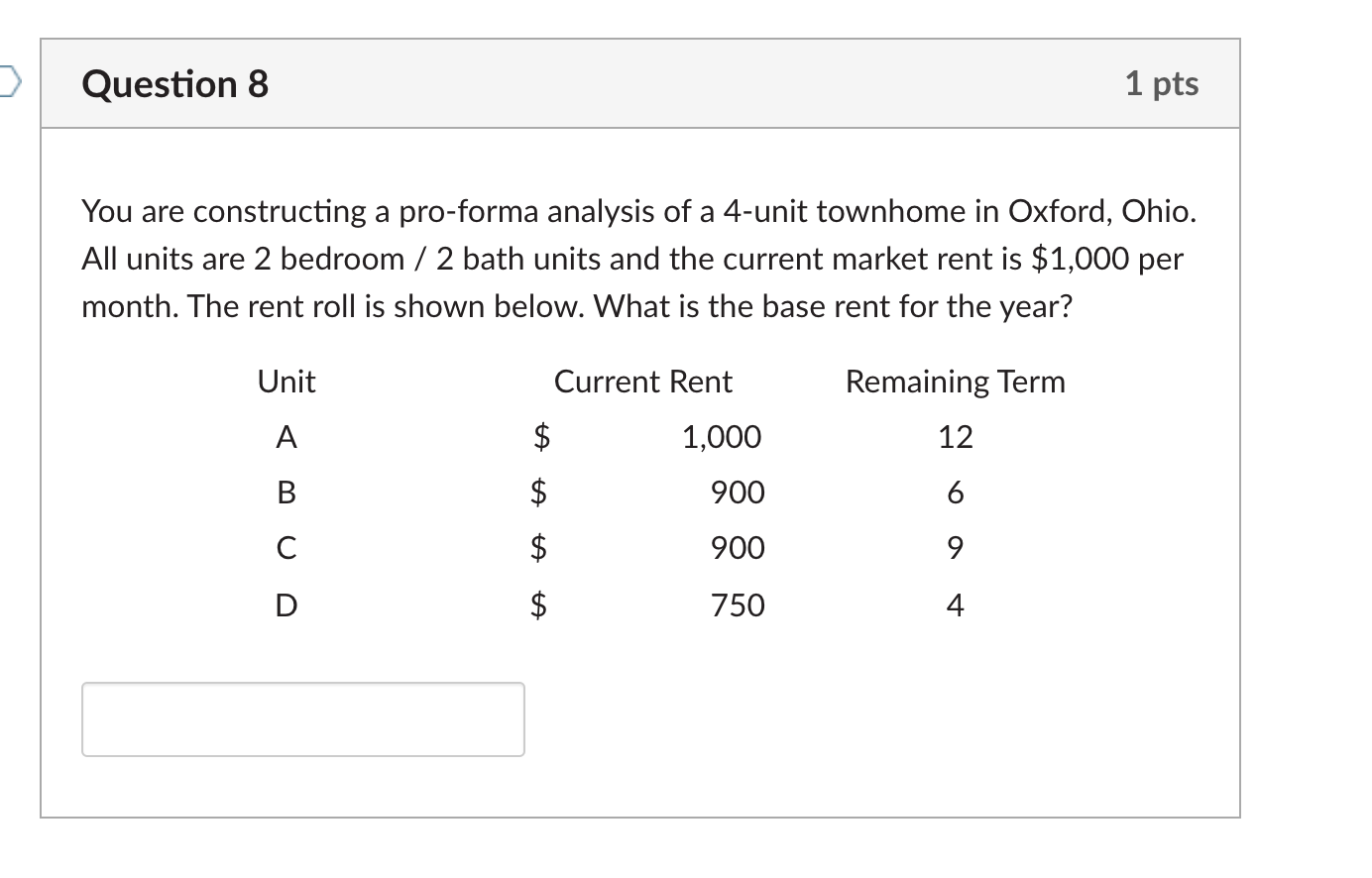Select Unit D row label
The height and width of the screenshot is (878, 1372).
coord(286,605)
